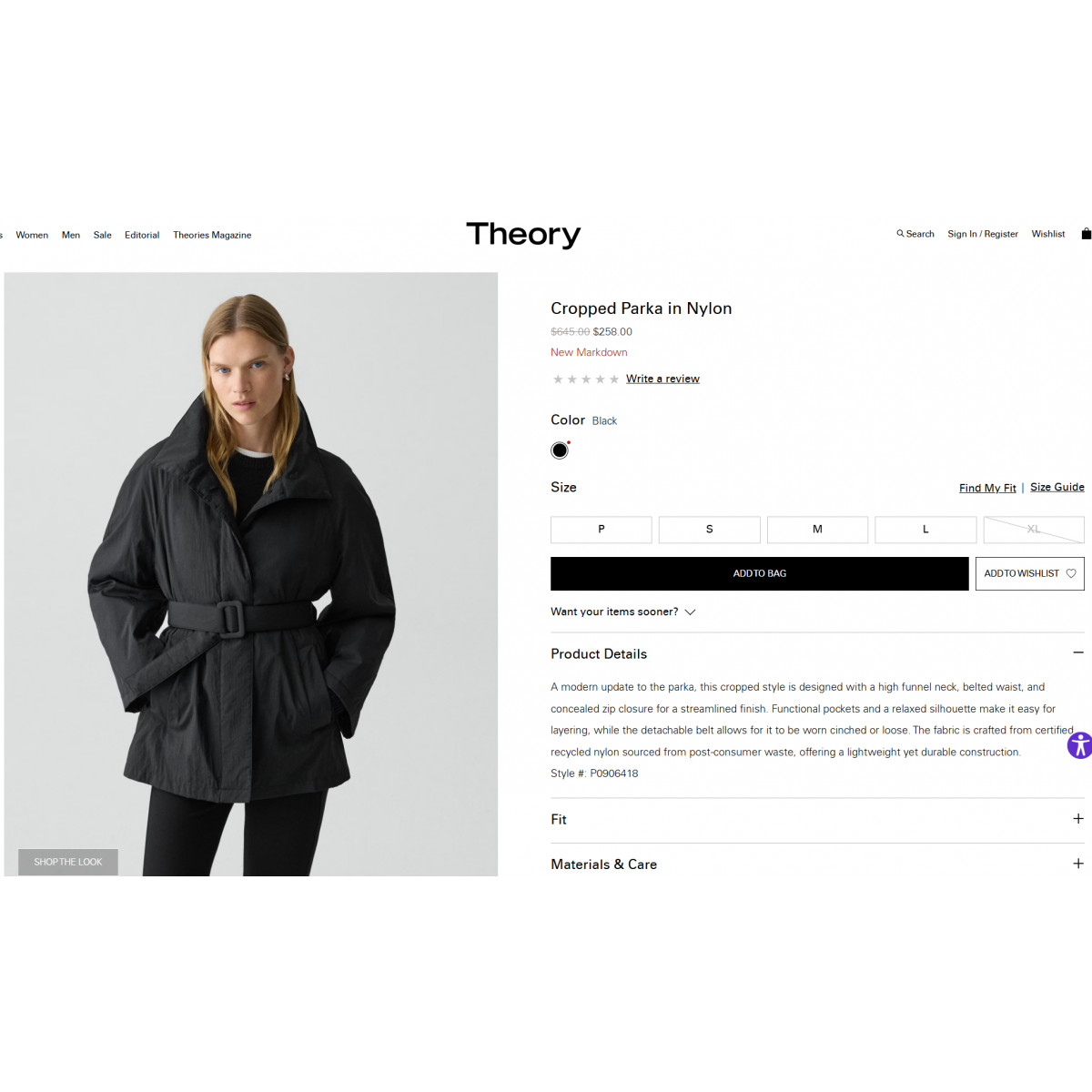Select the Black color swatch
Image resolution: width=1092 pixels, height=1092 pixels.
[560, 450]
